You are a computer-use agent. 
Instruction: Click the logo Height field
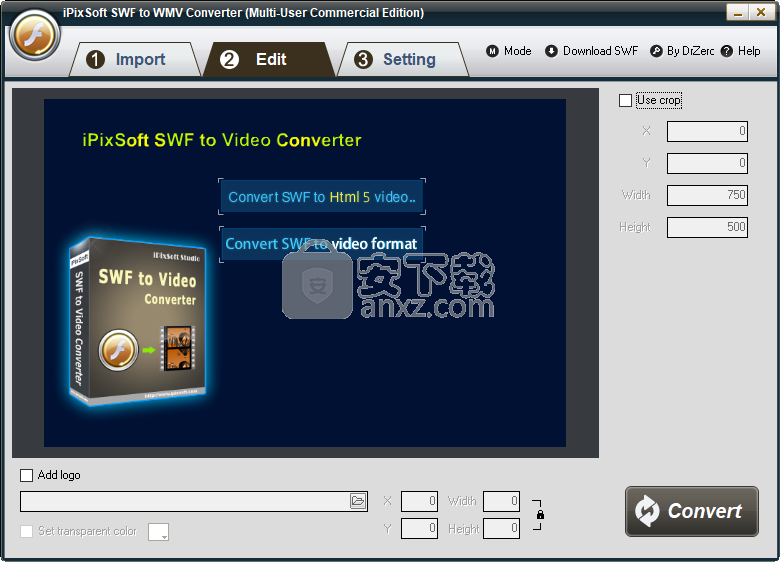tap(501, 529)
